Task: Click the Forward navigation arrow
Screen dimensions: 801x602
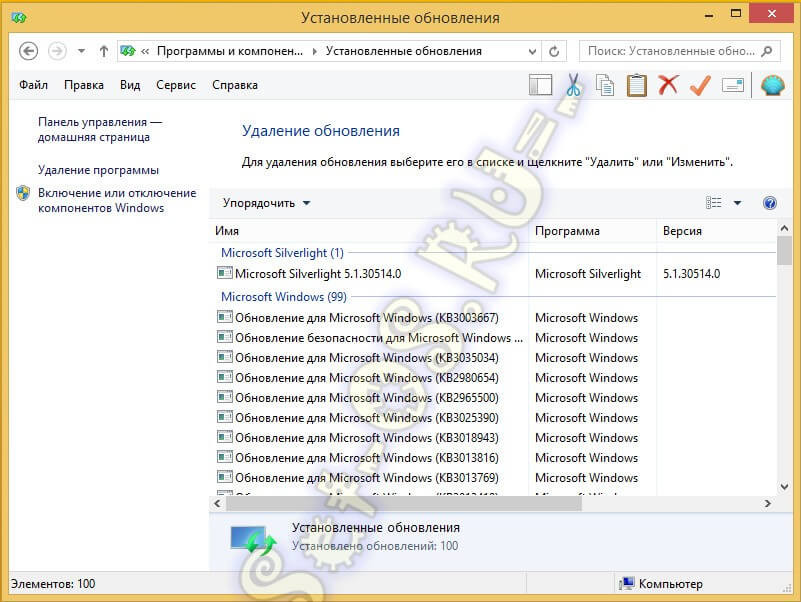Action: tap(57, 51)
